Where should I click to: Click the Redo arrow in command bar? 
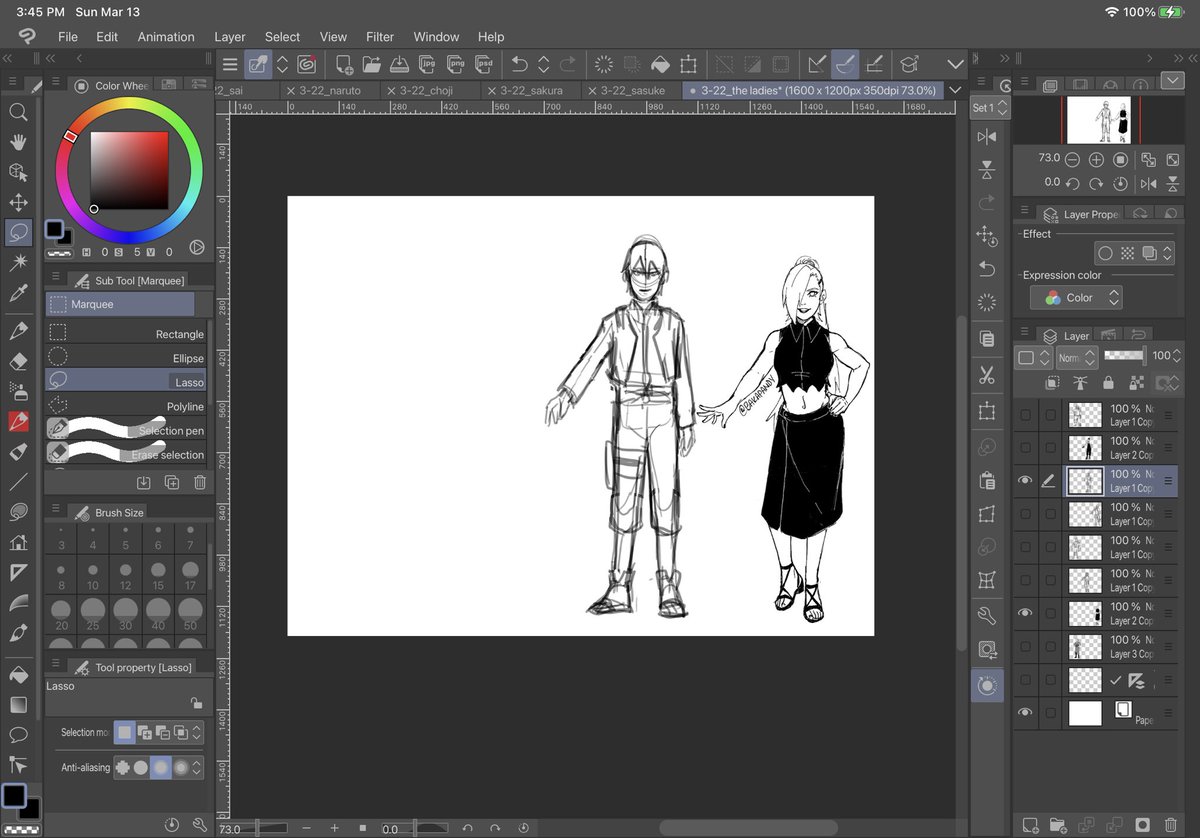click(568, 64)
